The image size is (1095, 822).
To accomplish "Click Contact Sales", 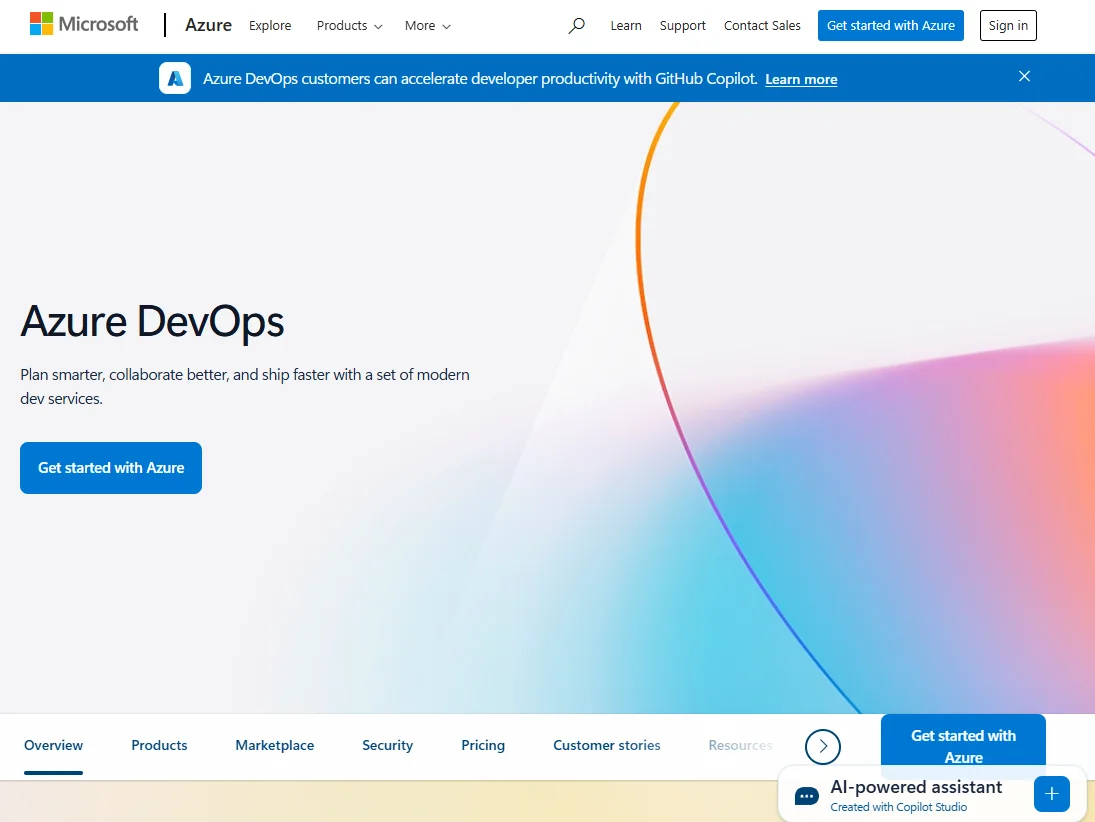I will point(762,26).
